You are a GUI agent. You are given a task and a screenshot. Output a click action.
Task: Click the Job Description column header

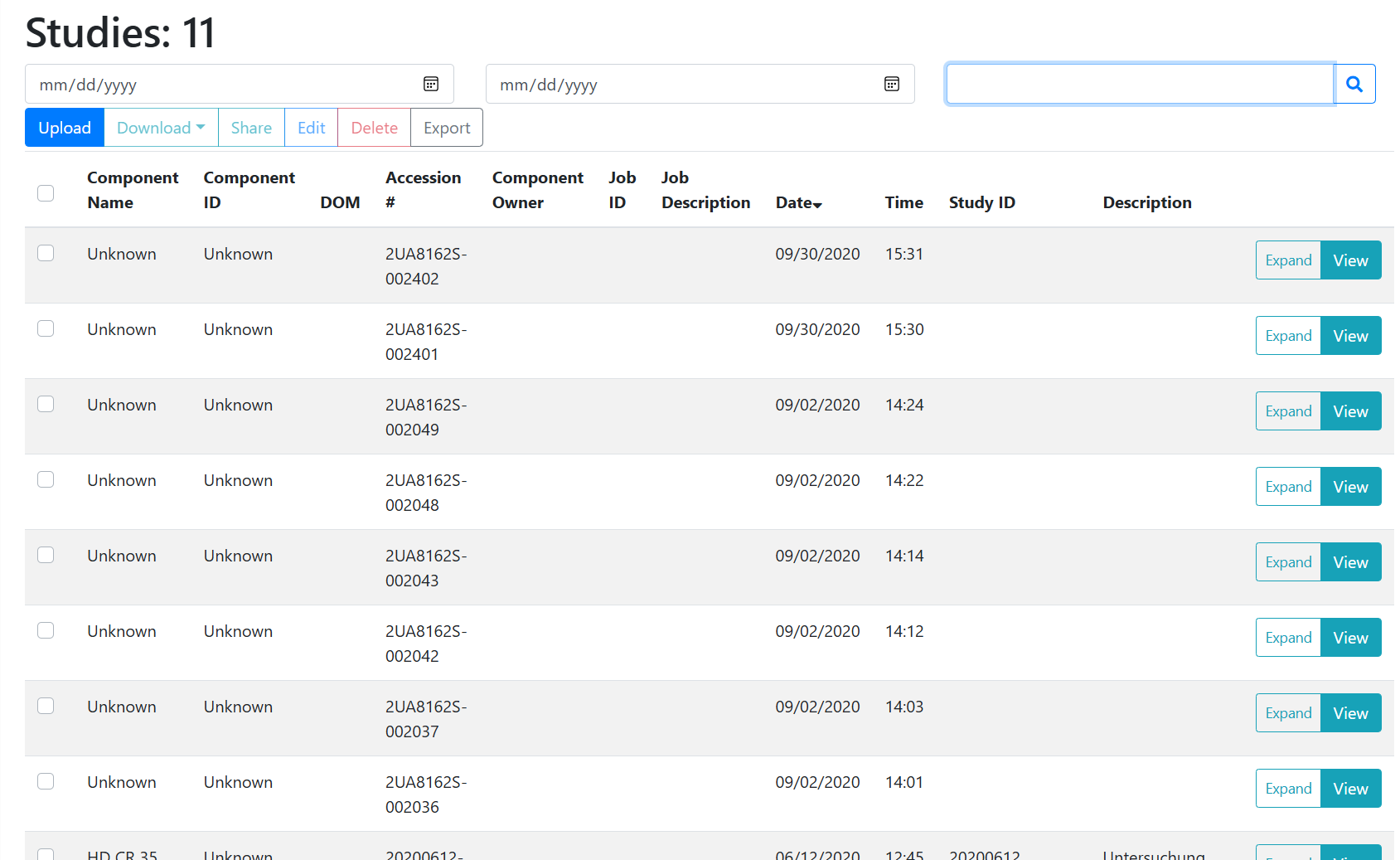pyautogui.click(x=705, y=190)
